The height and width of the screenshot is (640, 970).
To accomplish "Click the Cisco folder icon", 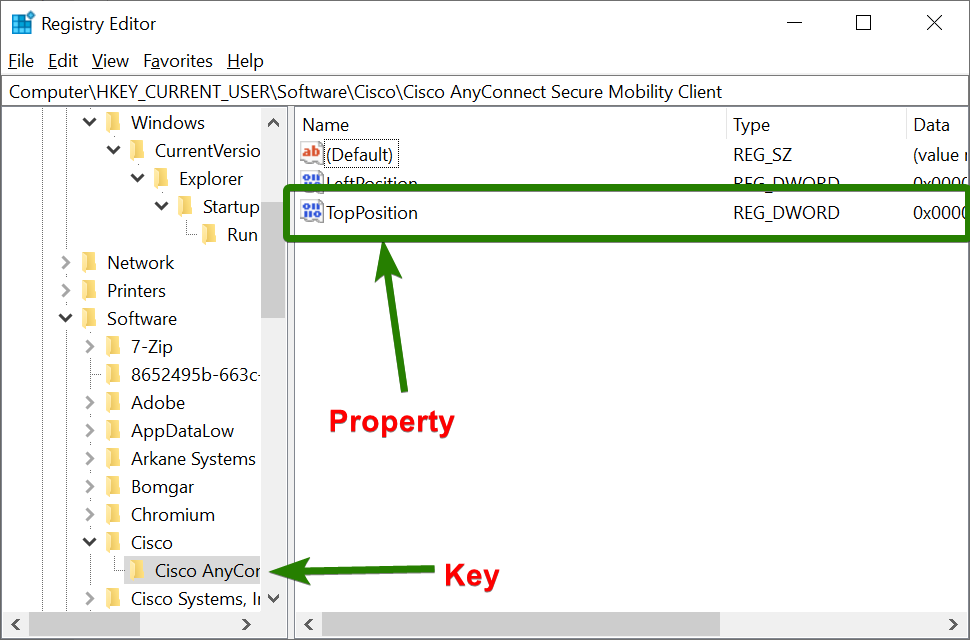I will 113,542.
